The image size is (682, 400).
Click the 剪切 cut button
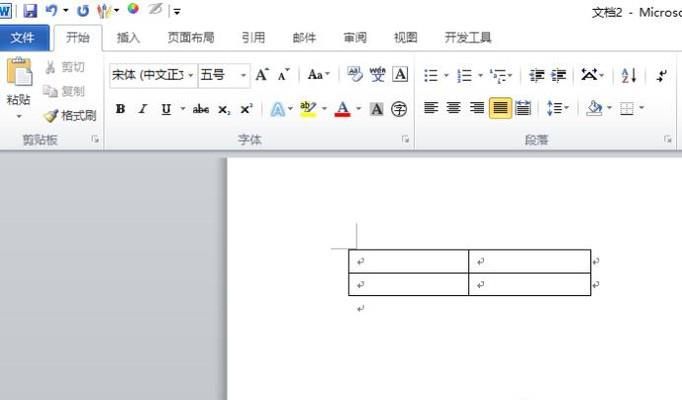pyautogui.click(x=65, y=67)
